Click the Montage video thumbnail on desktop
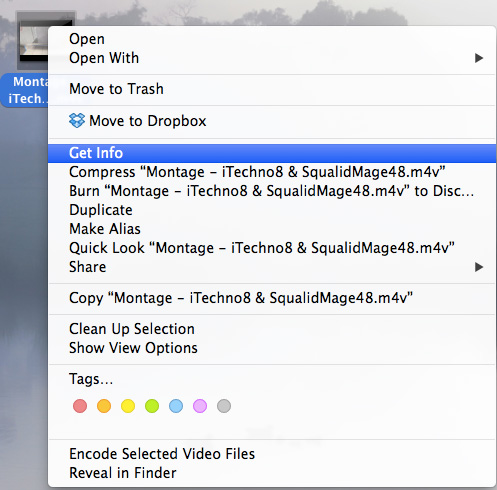Screen dimensions: 497x490 (33, 41)
